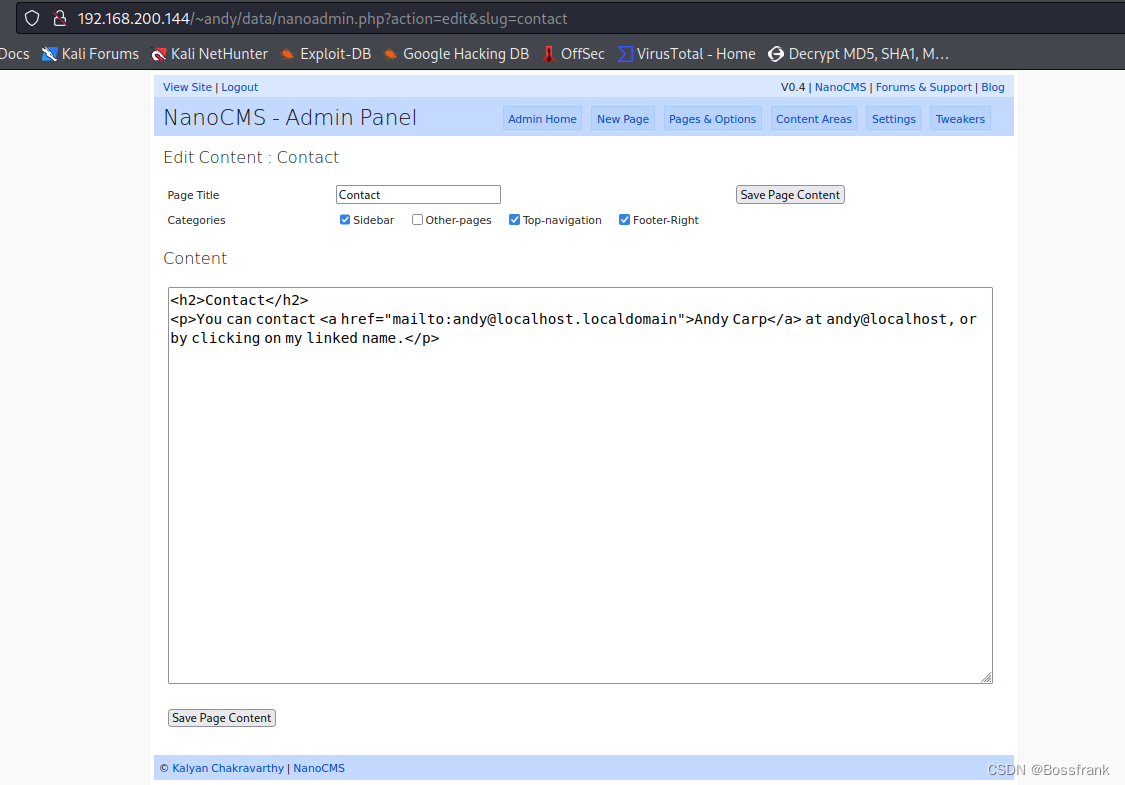Go to Admin Home tab
1125x785 pixels.
[542, 119]
